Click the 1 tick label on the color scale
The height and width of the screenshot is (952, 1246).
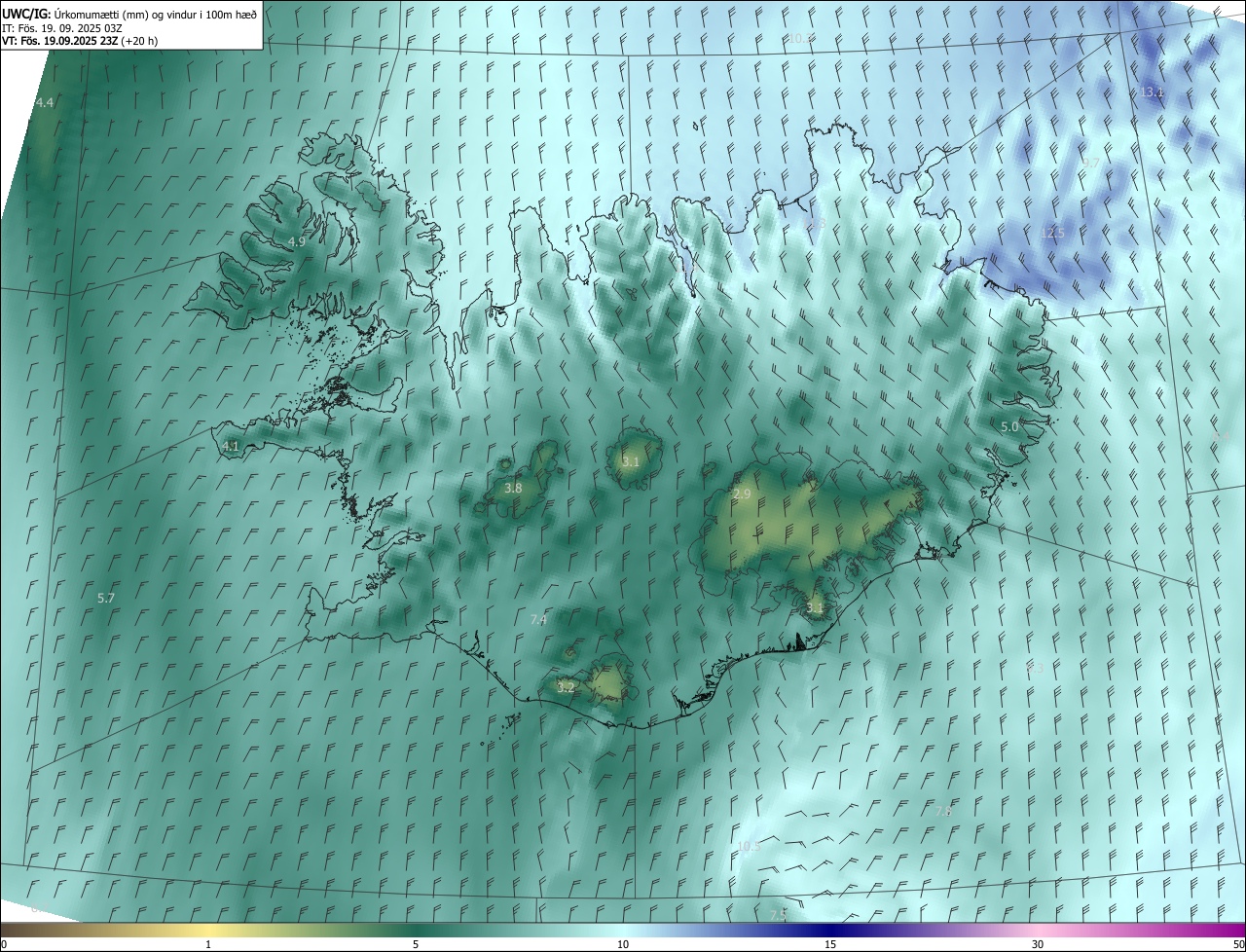(x=208, y=944)
